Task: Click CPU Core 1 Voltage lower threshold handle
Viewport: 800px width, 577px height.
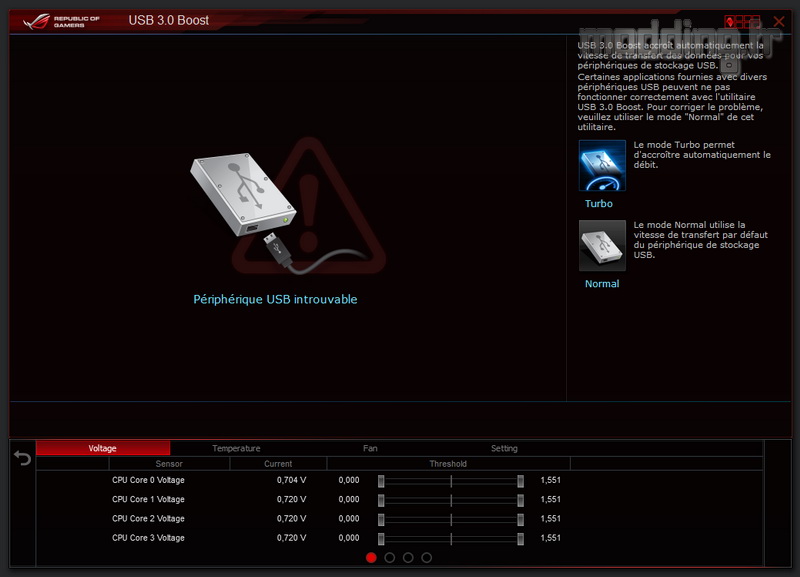Action: (x=381, y=500)
